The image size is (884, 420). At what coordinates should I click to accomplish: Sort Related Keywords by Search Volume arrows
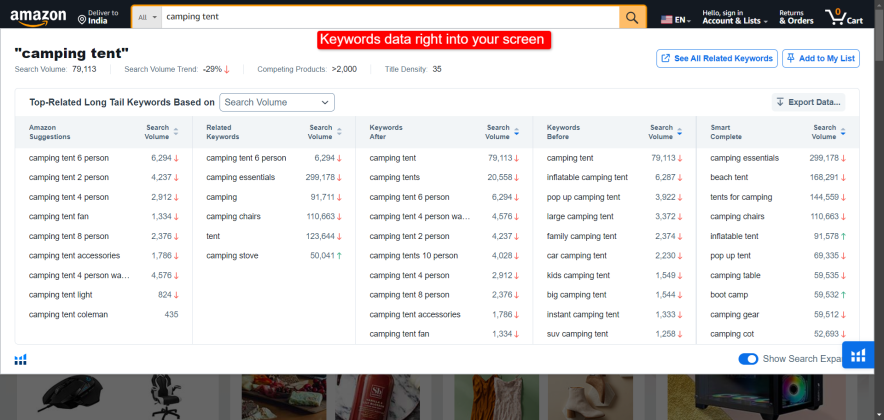(x=339, y=132)
